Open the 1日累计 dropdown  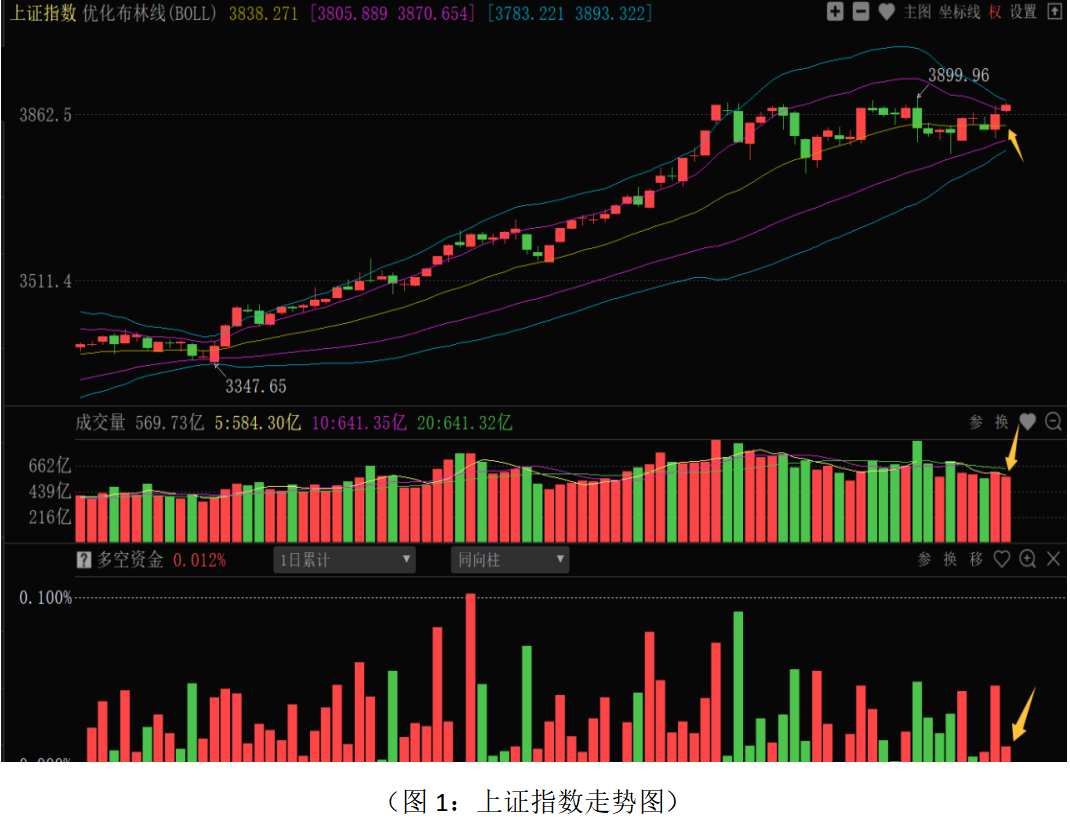344,560
